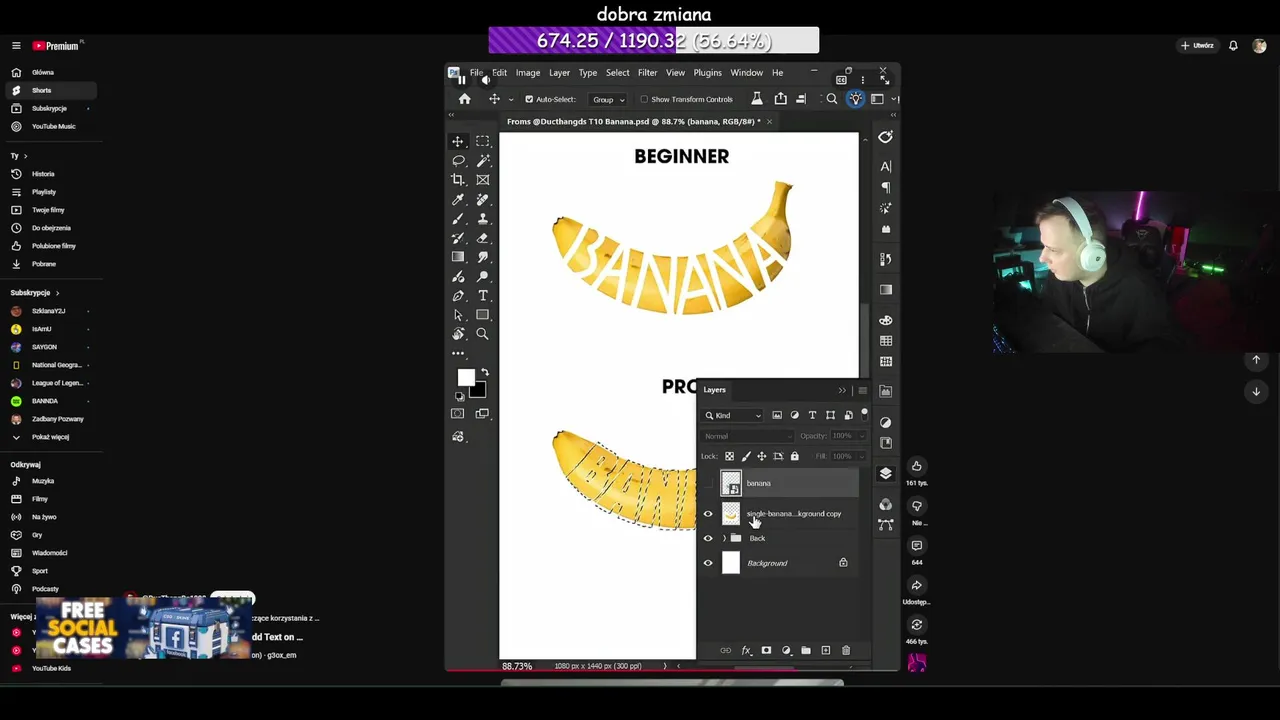The width and height of the screenshot is (1280, 720).
Task: Open the Photoshop File menu
Action: tap(476, 73)
